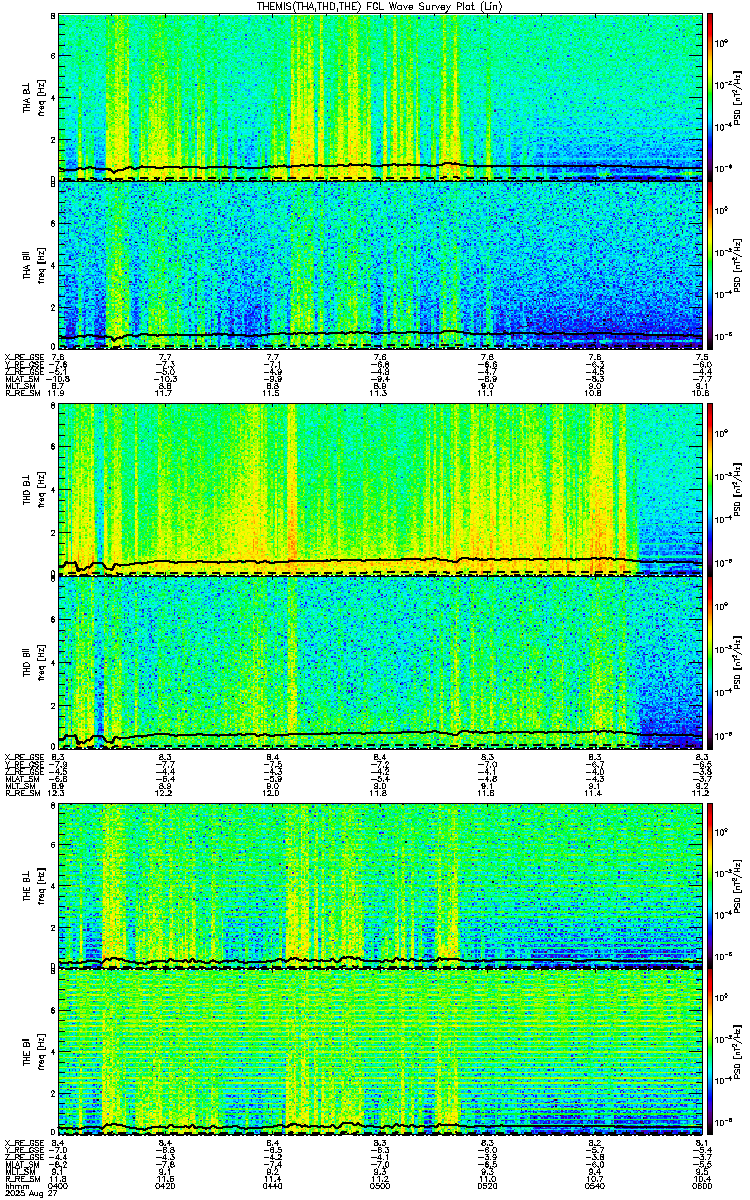This screenshot has width=750, height=1200.
Task: Click the 0540 time tick label
Action: (595, 1186)
